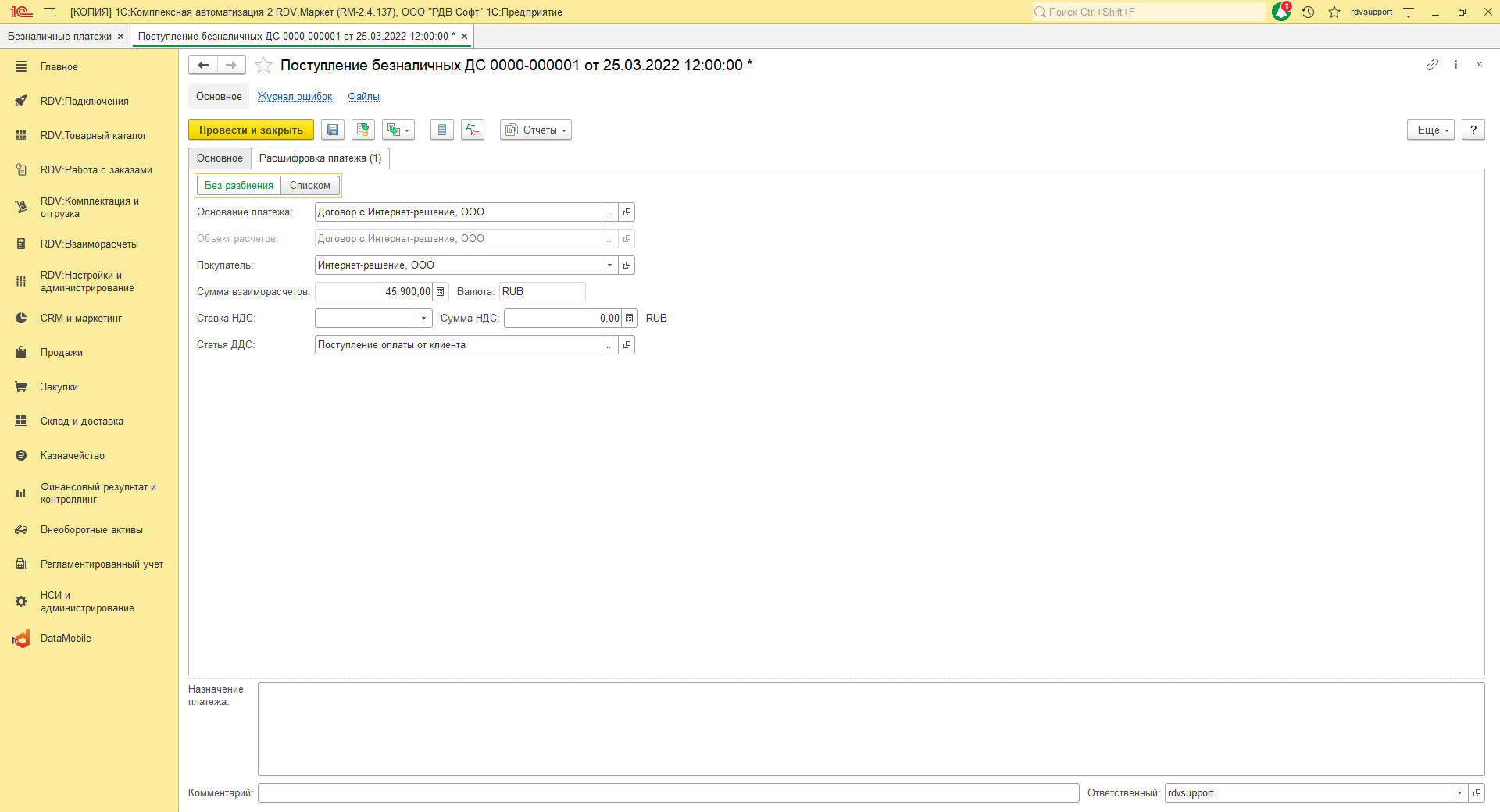Click the ellipsis select button for Статья ДДС

click(x=610, y=345)
